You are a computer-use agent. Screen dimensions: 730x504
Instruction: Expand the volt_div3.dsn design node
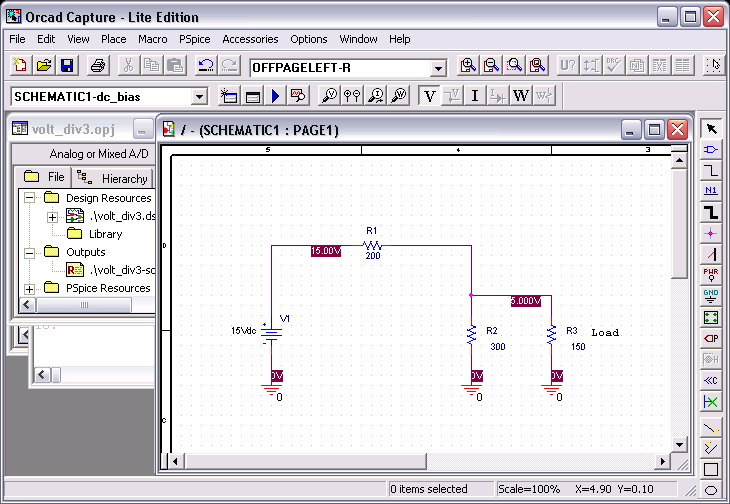tap(53, 217)
